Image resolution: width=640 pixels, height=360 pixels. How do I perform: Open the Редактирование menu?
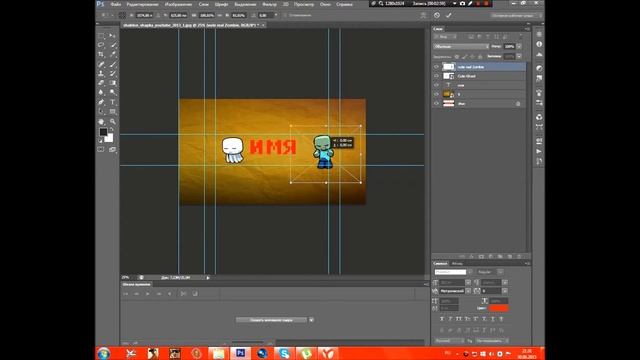click(x=142, y=4)
